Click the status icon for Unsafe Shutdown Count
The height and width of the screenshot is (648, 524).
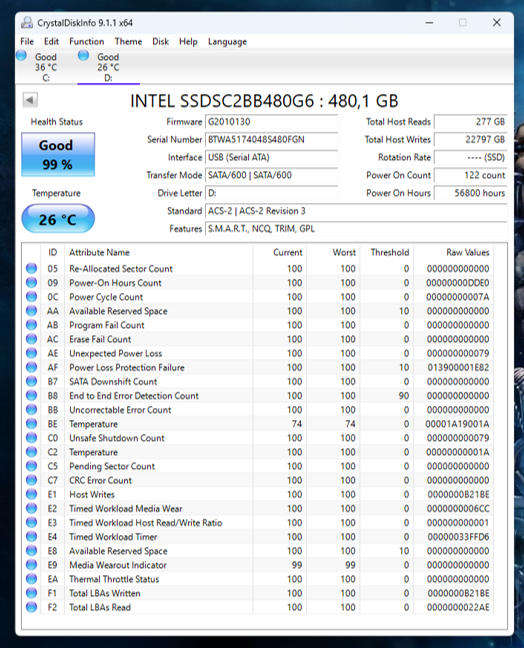pos(31,438)
